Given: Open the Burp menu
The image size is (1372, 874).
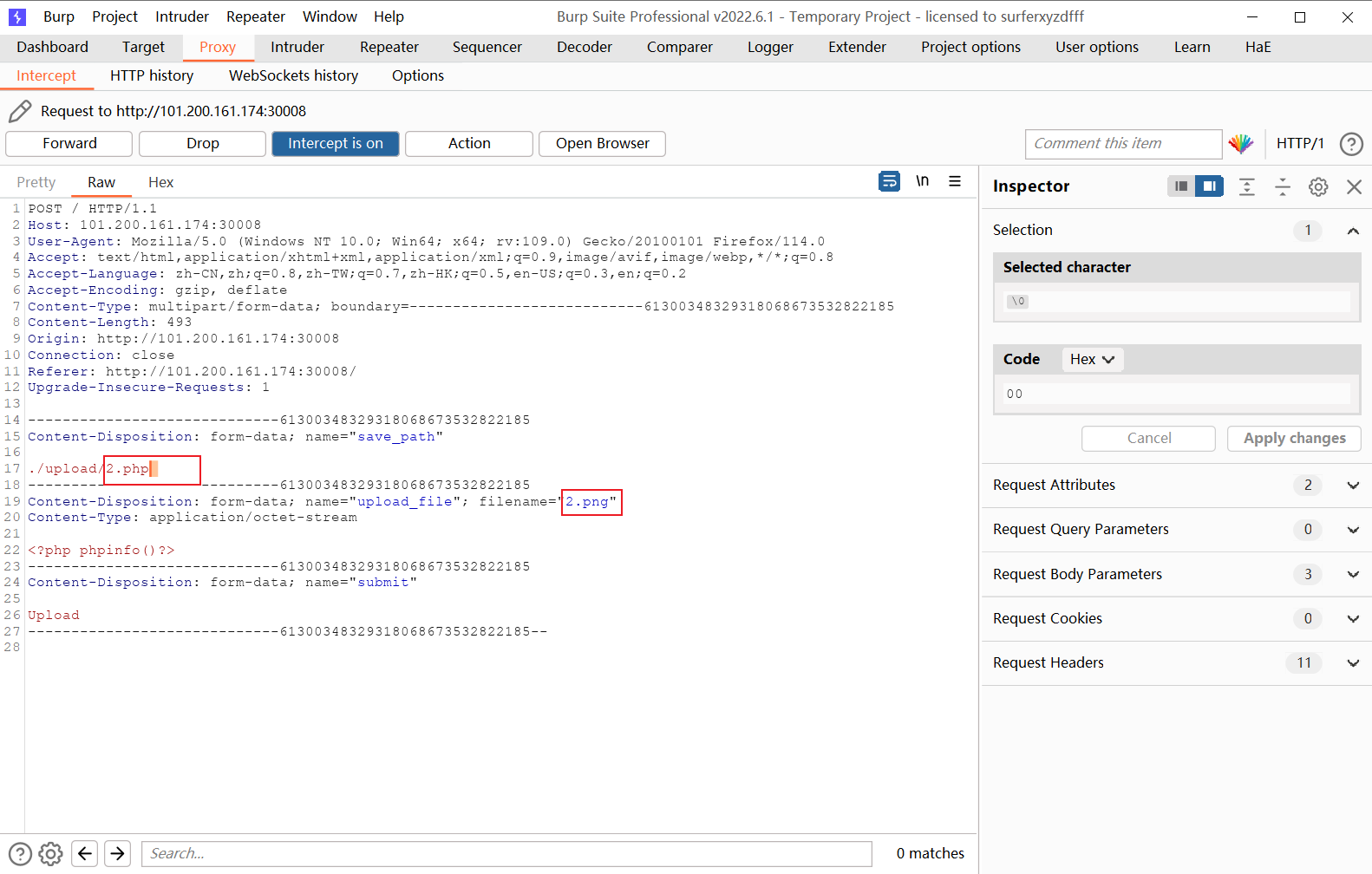Looking at the screenshot, I should pyautogui.click(x=59, y=16).
